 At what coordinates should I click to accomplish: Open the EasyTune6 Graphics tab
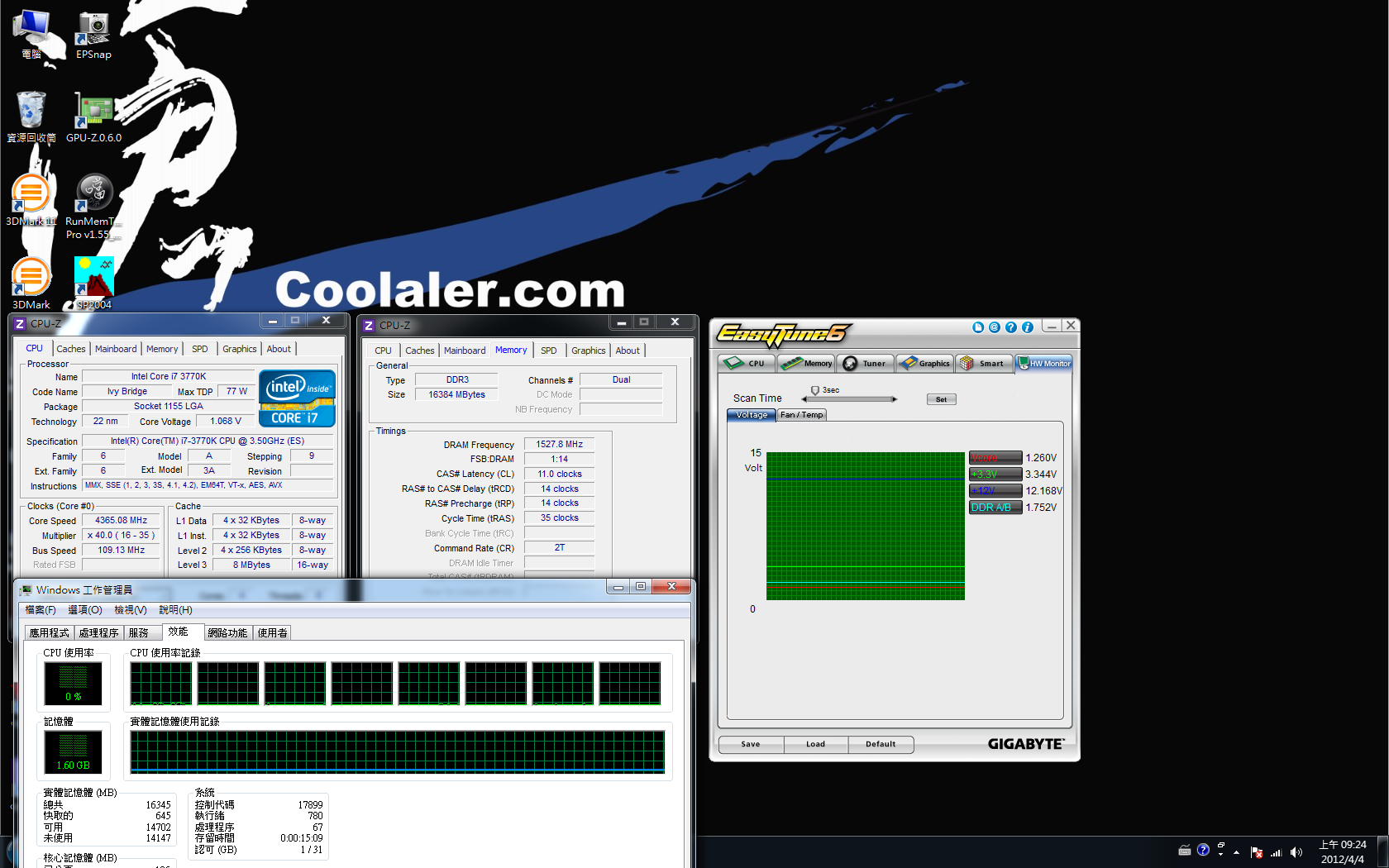click(925, 363)
